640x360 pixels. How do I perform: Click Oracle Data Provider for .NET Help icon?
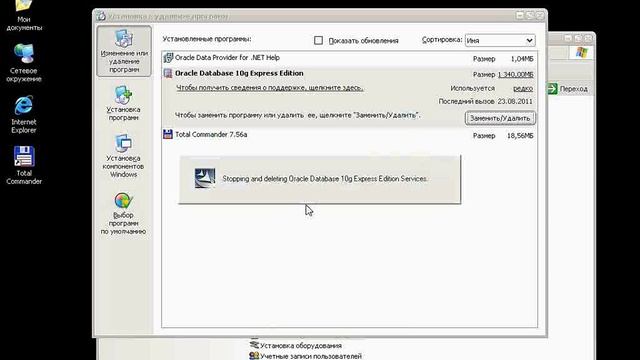pyautogui.click(x=168, y=58)
